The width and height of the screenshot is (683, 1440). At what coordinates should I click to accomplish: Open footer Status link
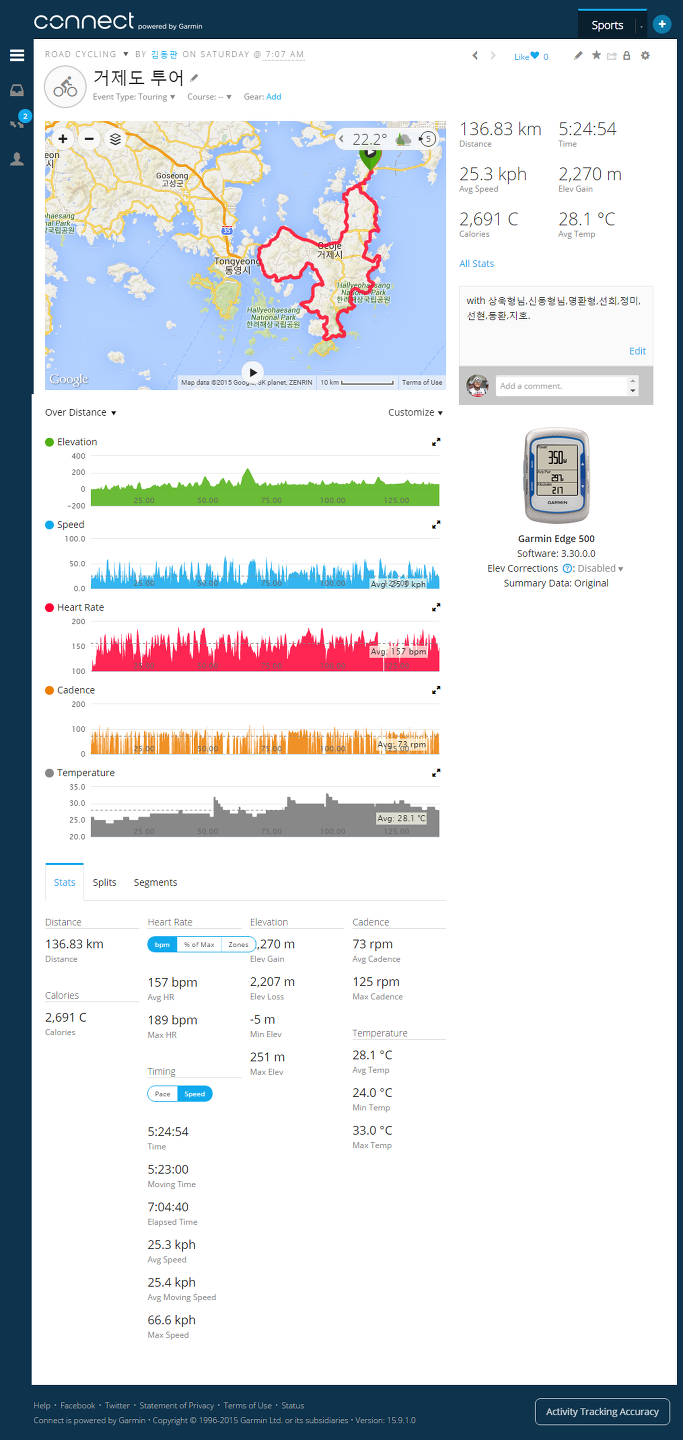pos(292,1405)
